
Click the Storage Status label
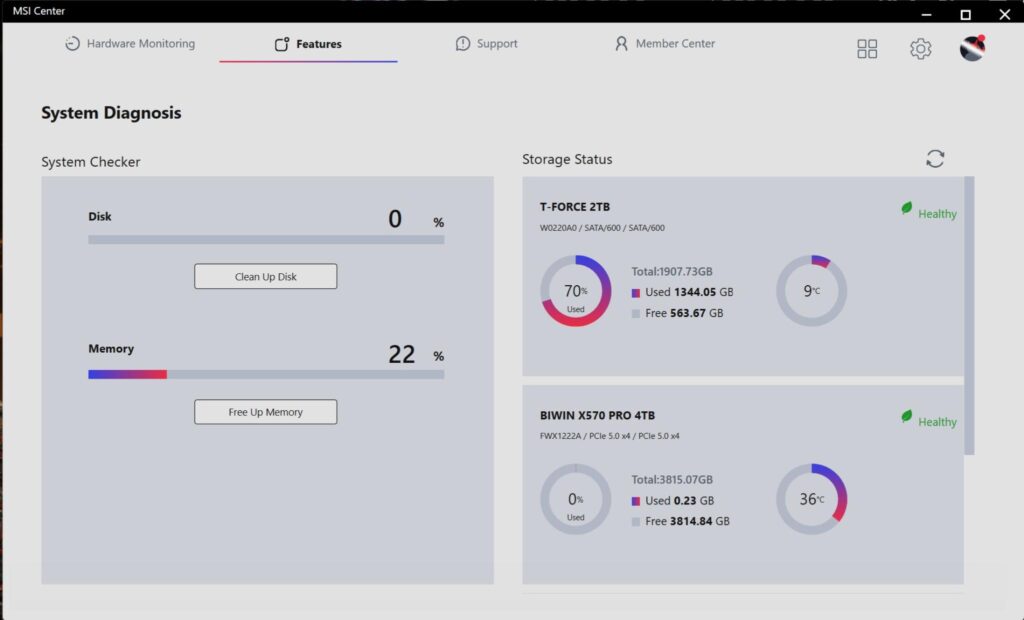pyautogui.click(x=567, y=159)
